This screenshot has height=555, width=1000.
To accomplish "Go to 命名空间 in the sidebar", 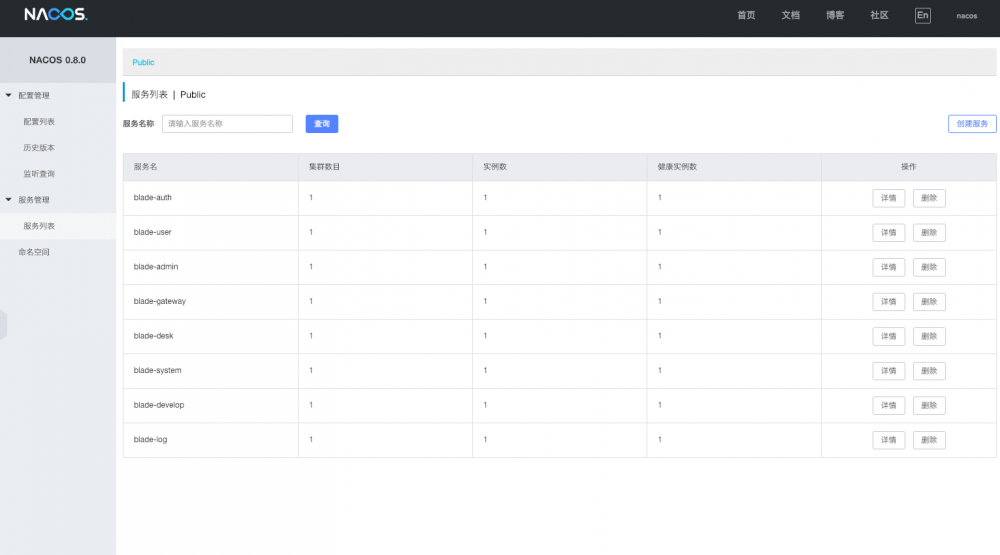I will [33, 252].
